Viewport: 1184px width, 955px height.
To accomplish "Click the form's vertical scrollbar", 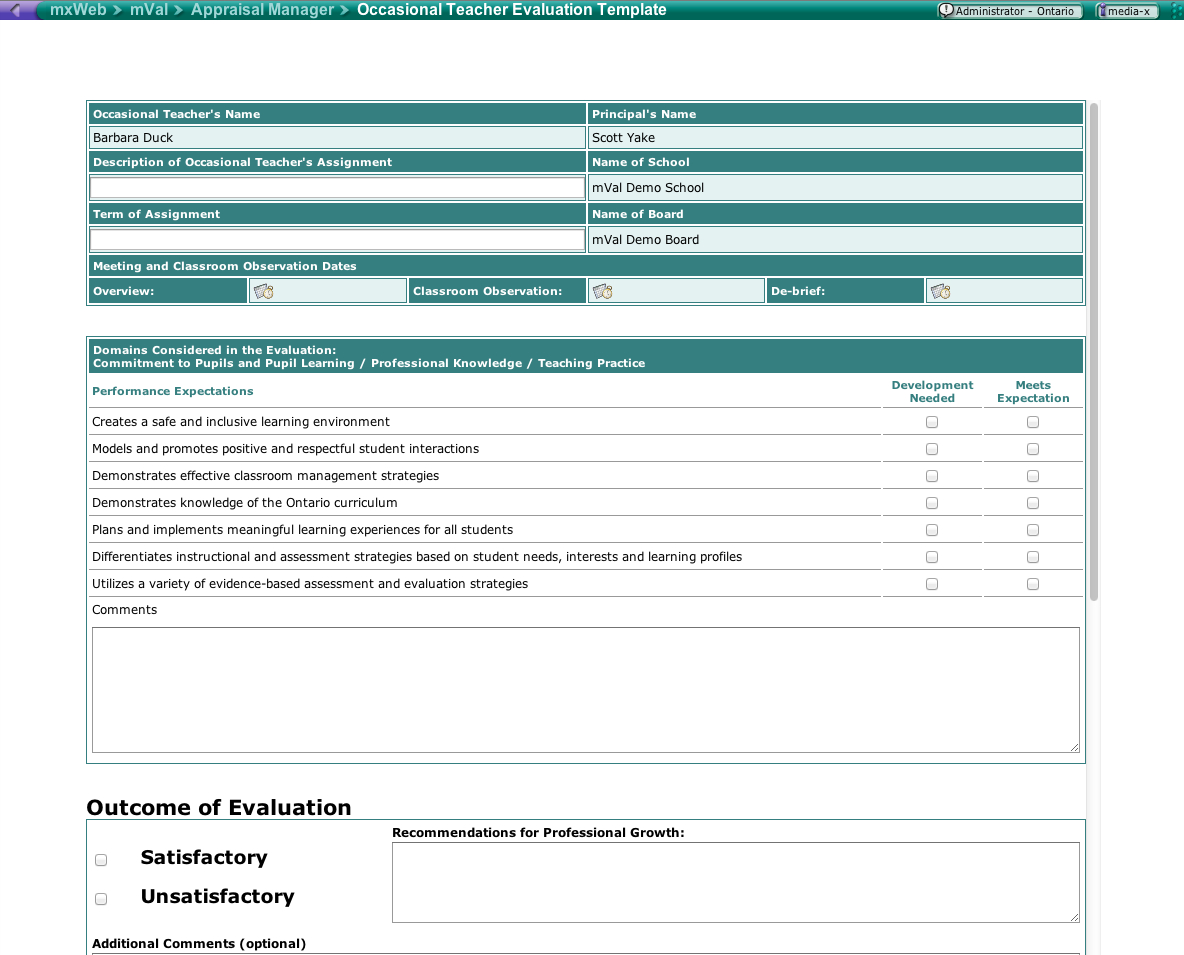I will (x=1093, y=352).
